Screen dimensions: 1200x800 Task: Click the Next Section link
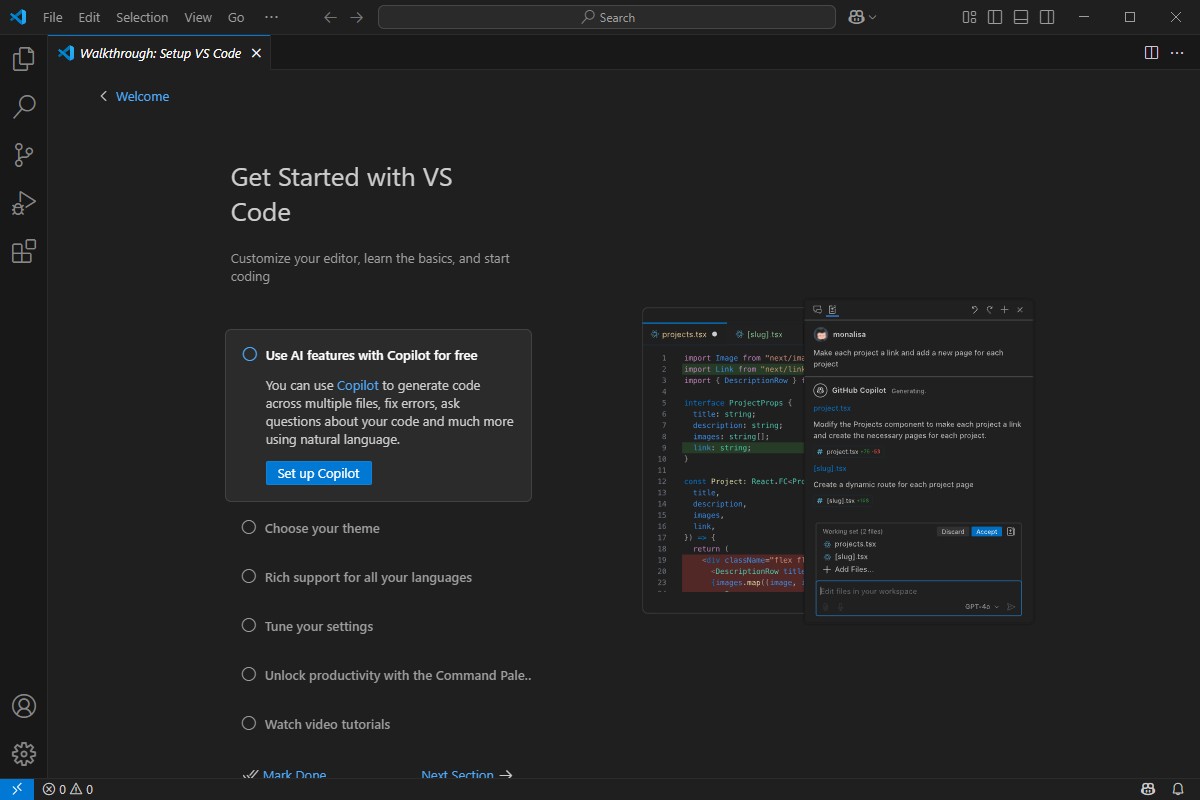tap(457, 774)
